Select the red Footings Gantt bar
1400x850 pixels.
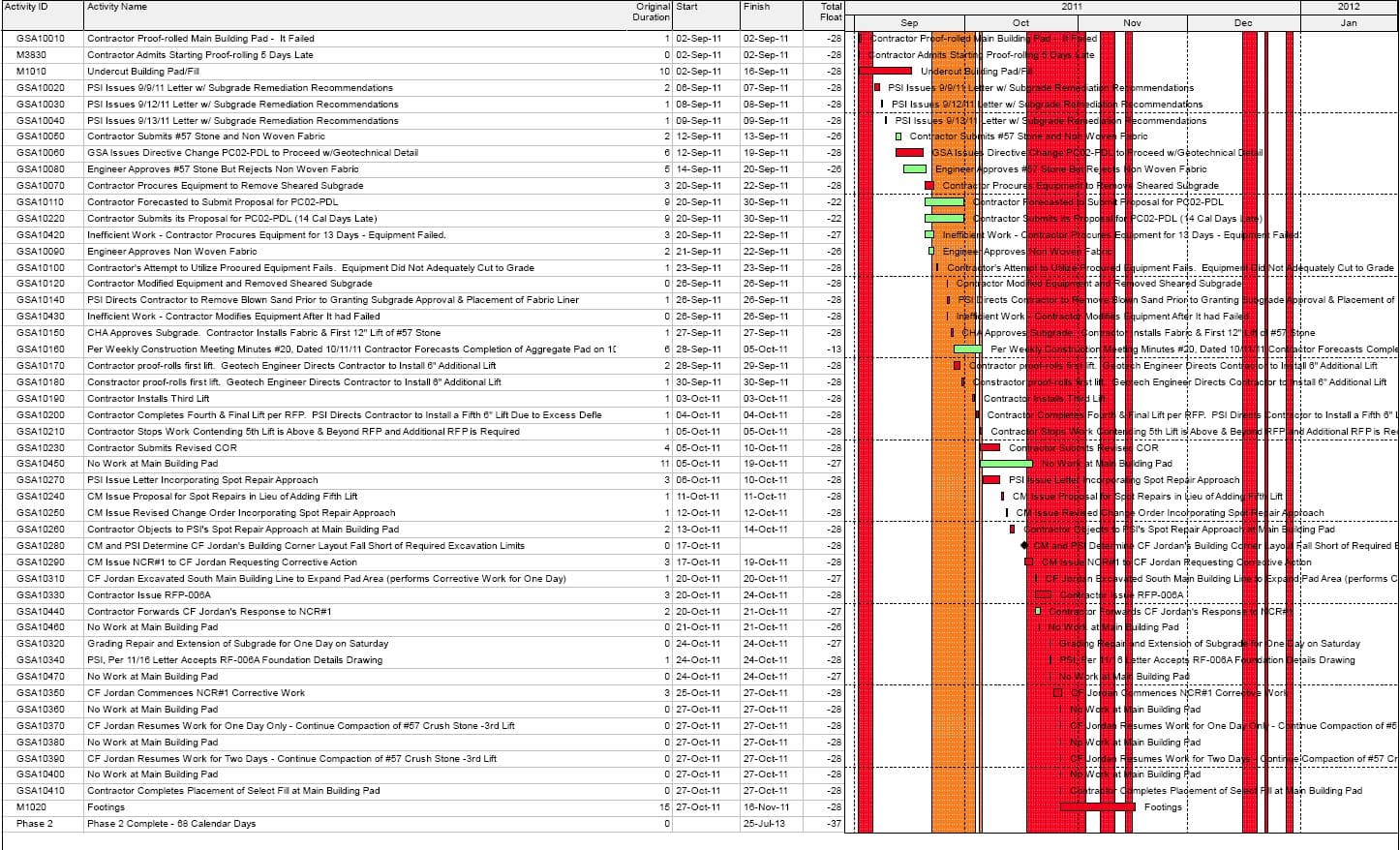point(1097,806)
